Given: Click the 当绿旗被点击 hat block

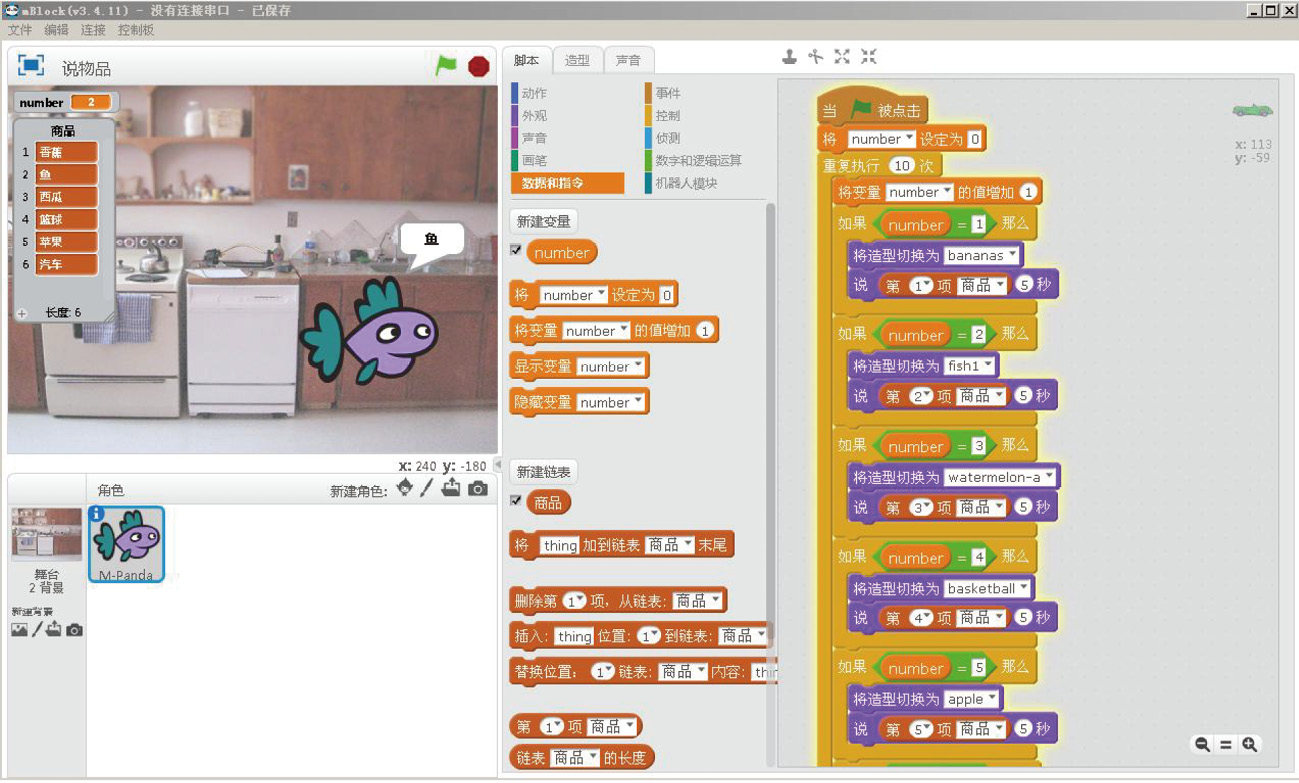Looking at the screenshot, I should (873, 108).
